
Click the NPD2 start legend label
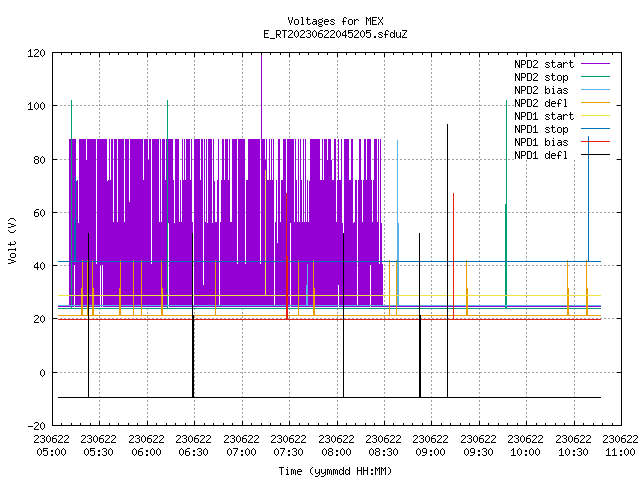pyautogui.click(x=544, y=64)
